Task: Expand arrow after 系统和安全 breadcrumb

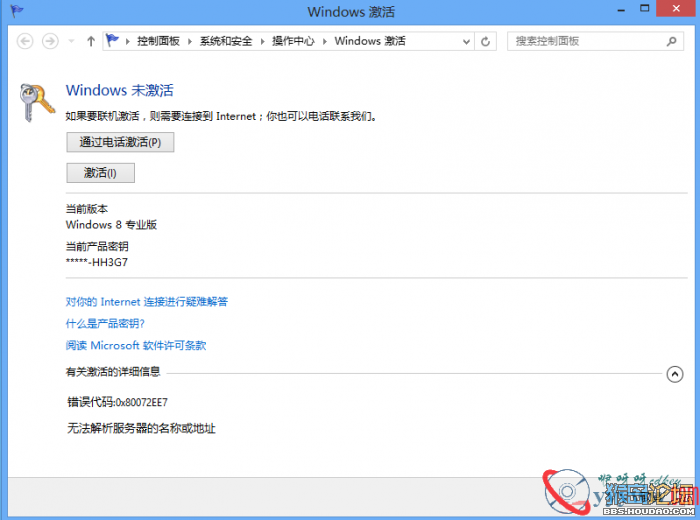Action: click(262, 42)
